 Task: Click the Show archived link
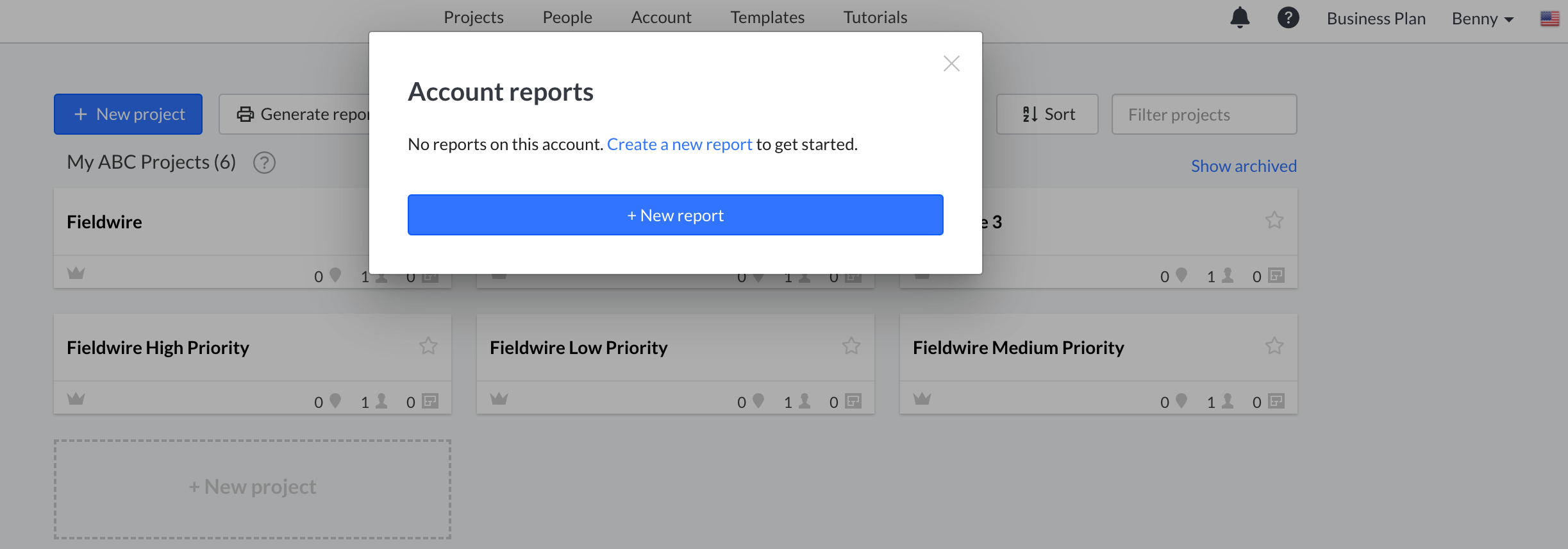tap(1244, 166)
